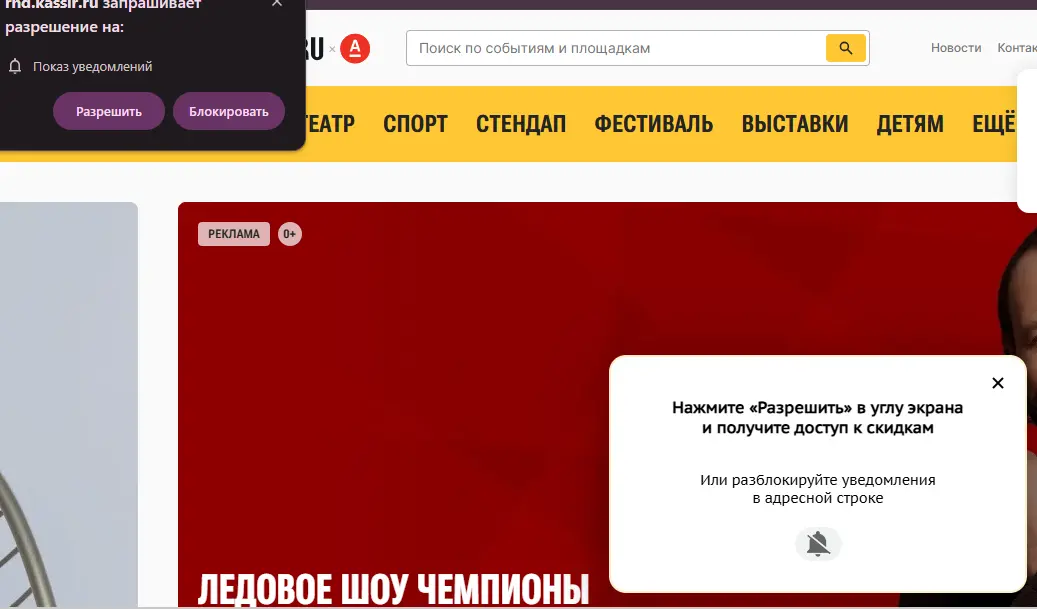Open the Фестиваль category

653,124
